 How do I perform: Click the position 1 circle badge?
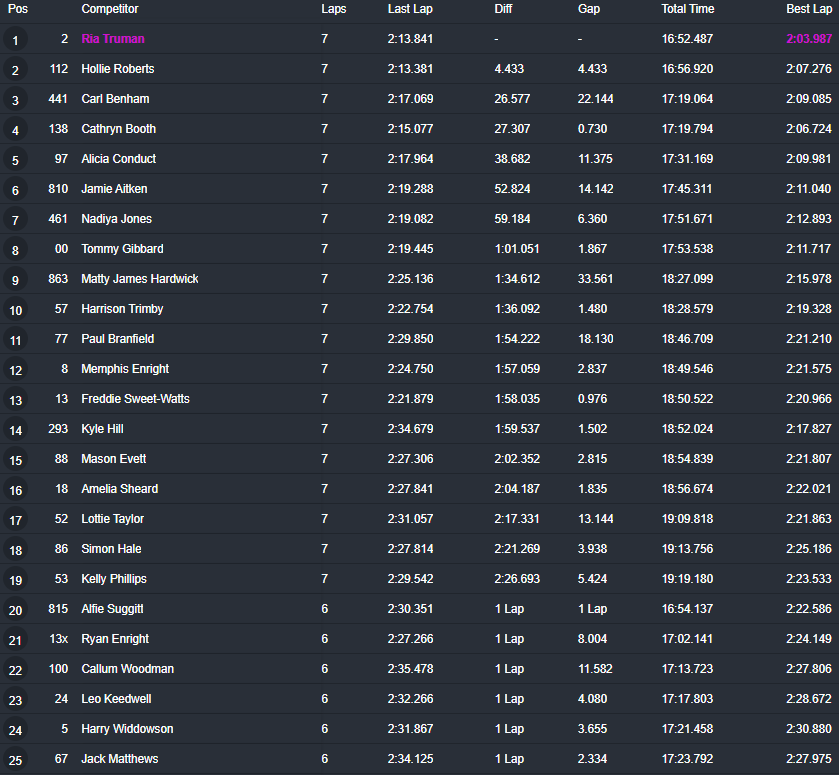pos(15,40)
